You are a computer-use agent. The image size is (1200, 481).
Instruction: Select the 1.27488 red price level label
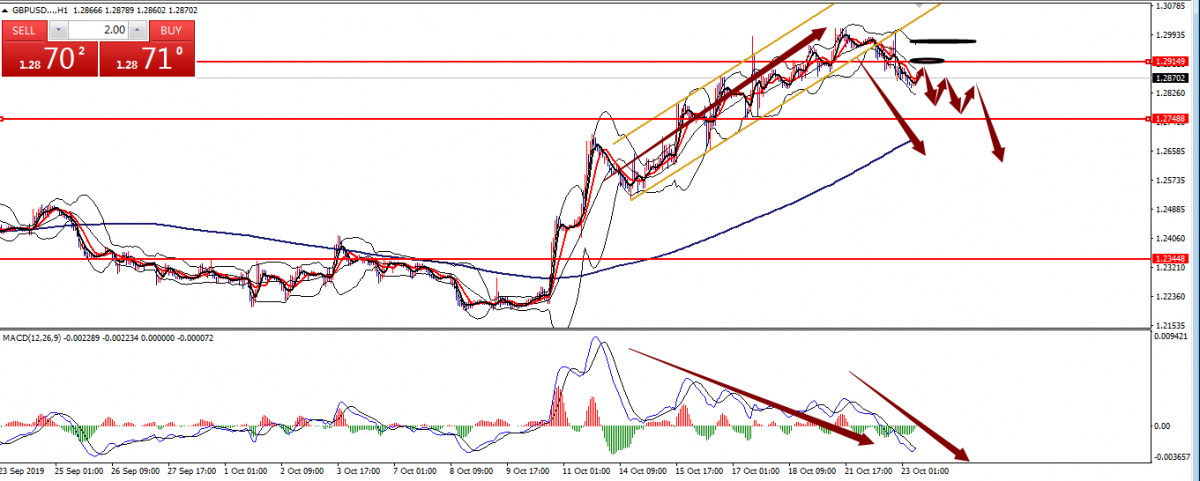click(1169, 119)
